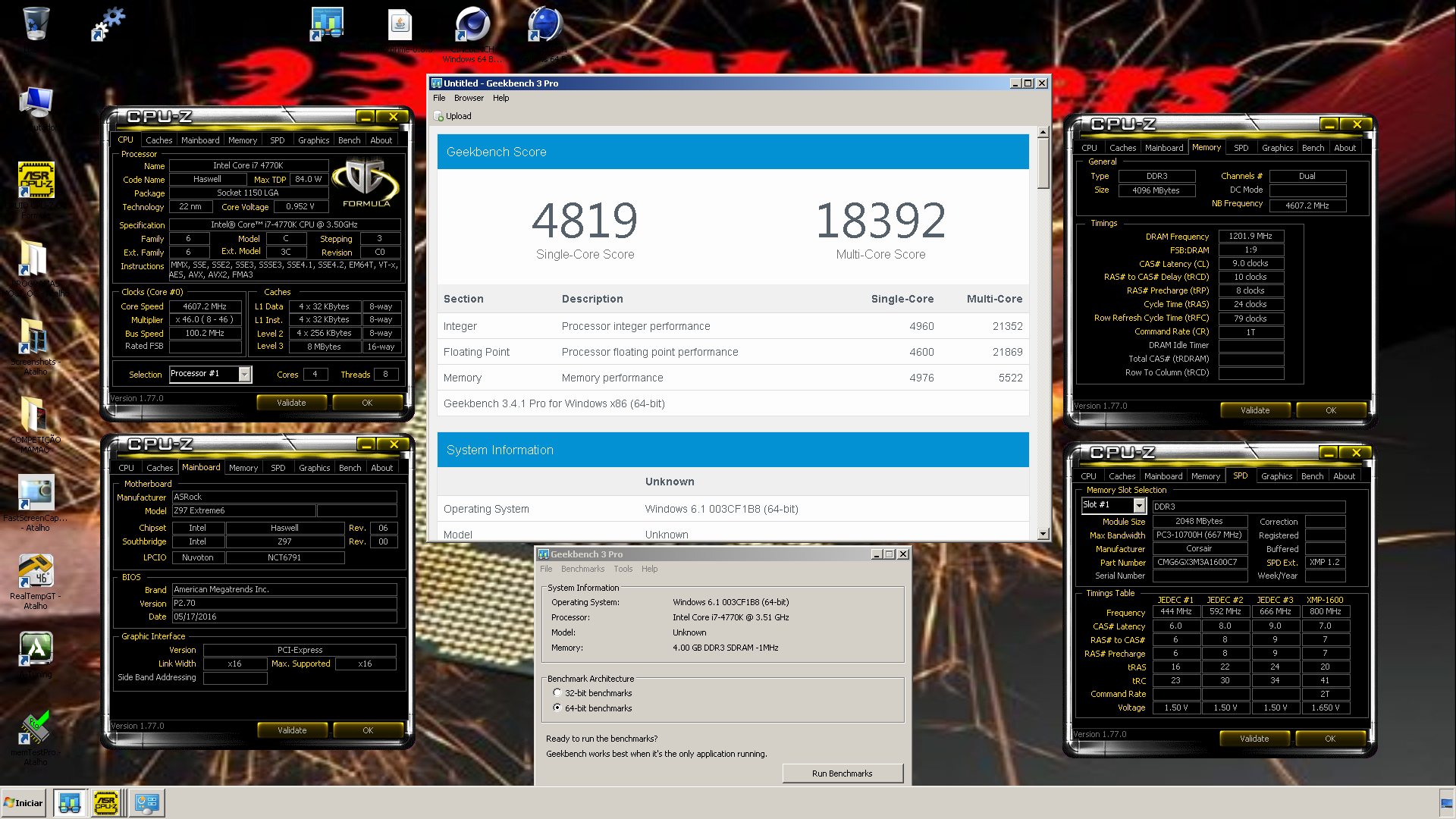The width and height of the screenshot is (1456, 819).
Task: Click the Upload icon in Geekbench toolbar
Action: click(x=438, y=116)
